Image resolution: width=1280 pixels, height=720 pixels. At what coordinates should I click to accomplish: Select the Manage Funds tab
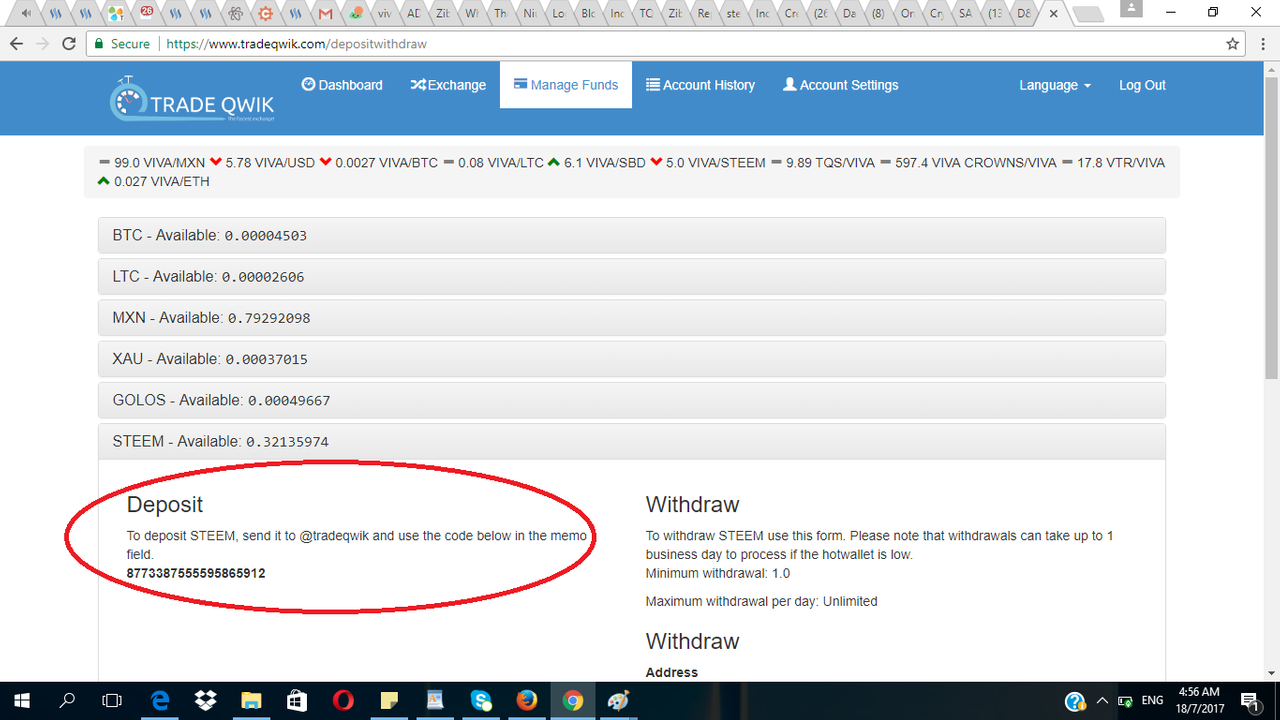(x=566, y=85)
